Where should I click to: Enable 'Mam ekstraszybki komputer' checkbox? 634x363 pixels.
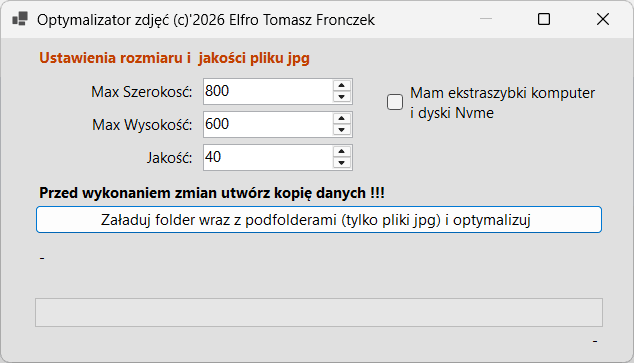[395, 102]
